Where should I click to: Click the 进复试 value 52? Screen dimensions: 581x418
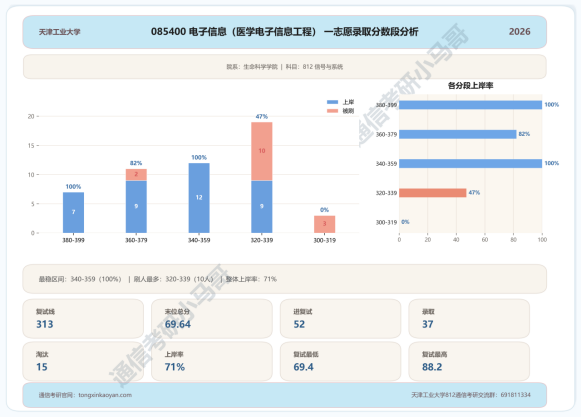[299, 324]
